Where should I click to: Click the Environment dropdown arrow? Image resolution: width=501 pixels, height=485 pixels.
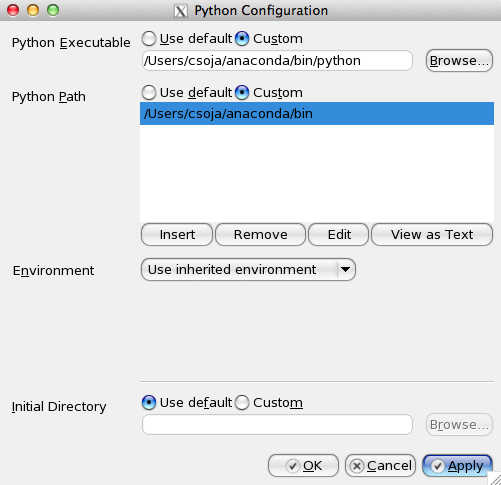(346, 269)
